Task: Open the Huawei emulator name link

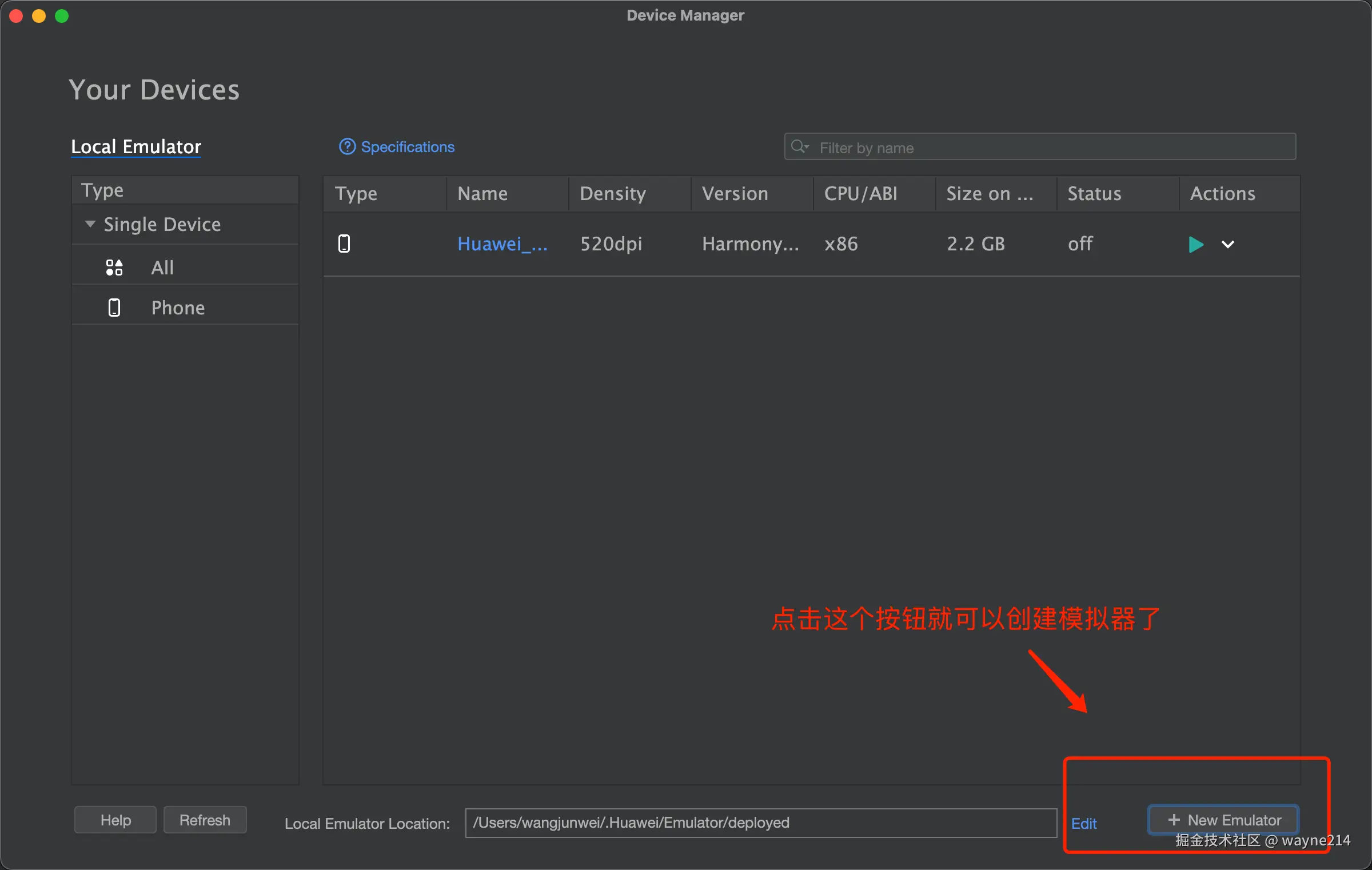Action: click(x=502, y=244)
